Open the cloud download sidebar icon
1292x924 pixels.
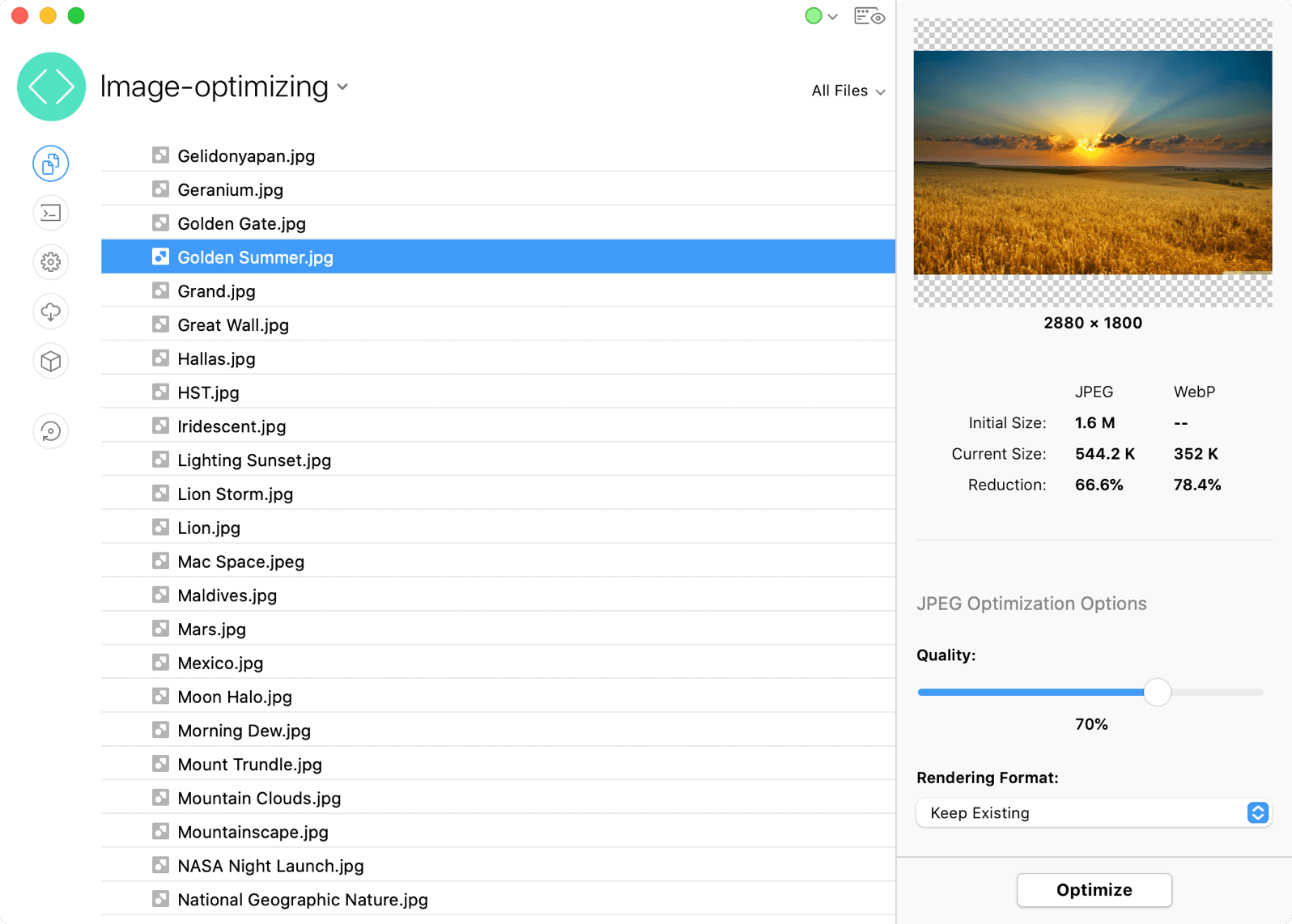click(x=51, y=312)
